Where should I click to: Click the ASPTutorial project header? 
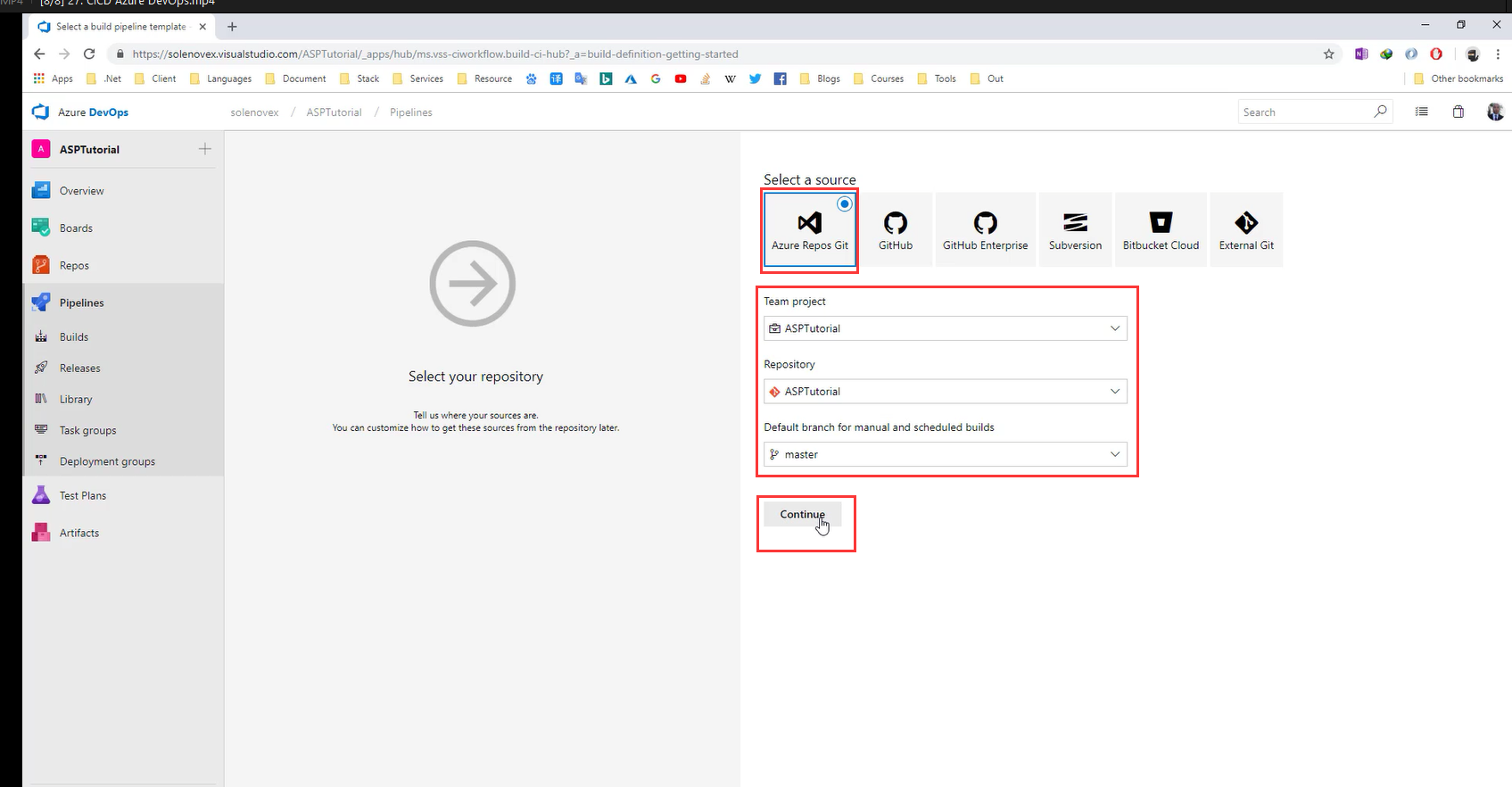[x=89, y=149]
